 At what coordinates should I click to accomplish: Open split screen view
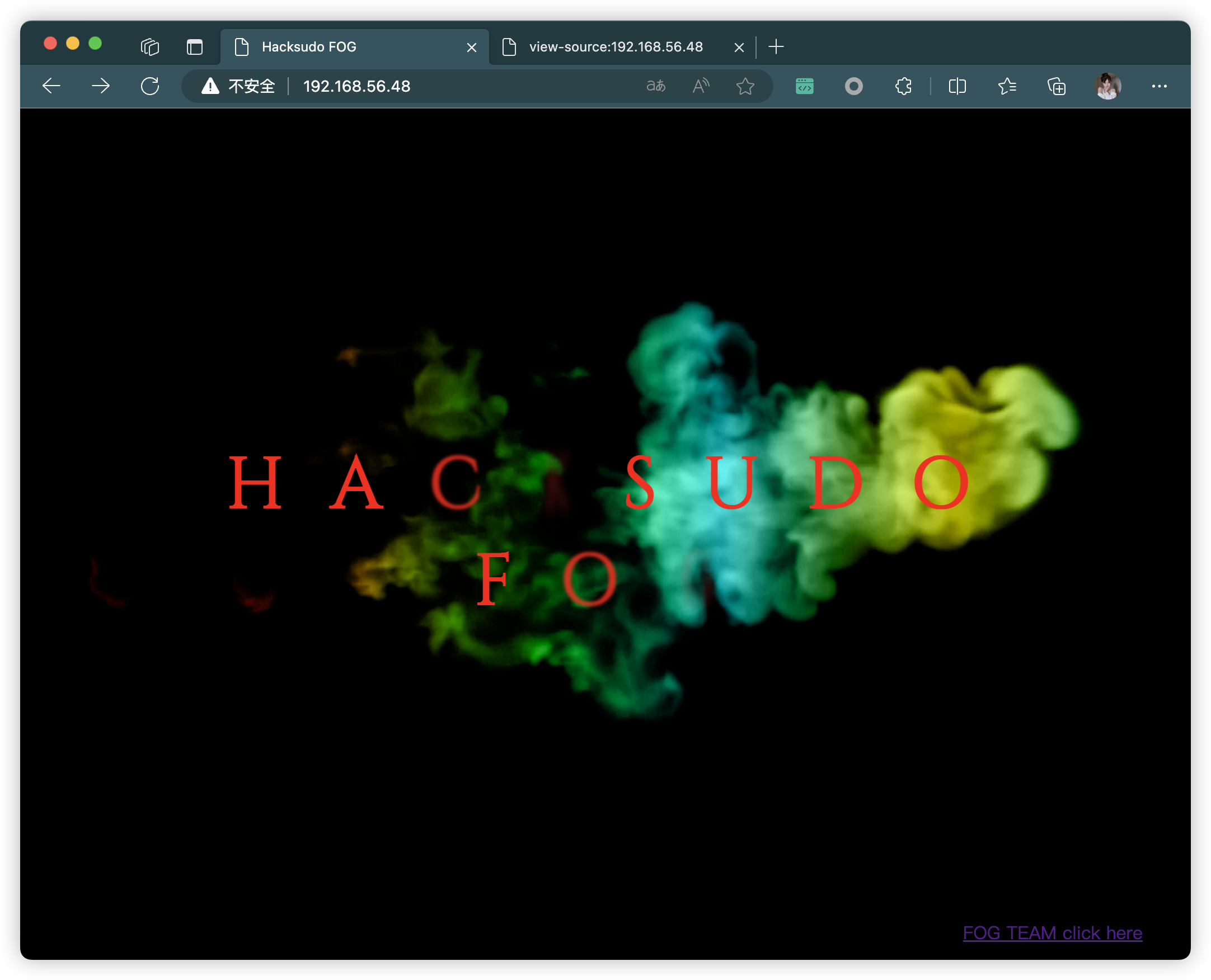(x=957, y=86)
